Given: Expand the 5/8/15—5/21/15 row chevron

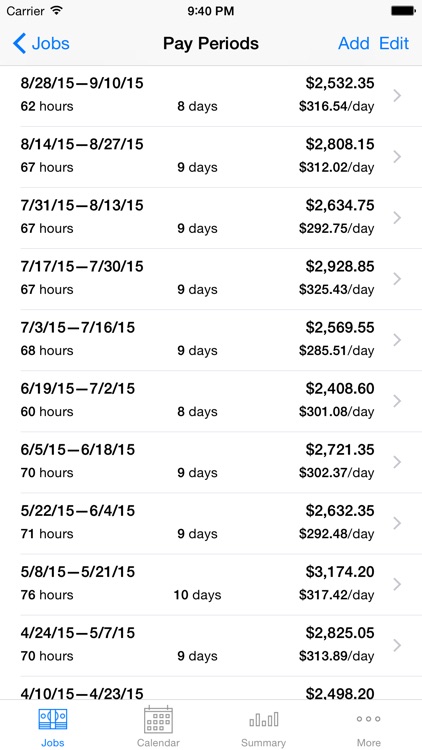Looking at the screenshot, I should point(397,584).
